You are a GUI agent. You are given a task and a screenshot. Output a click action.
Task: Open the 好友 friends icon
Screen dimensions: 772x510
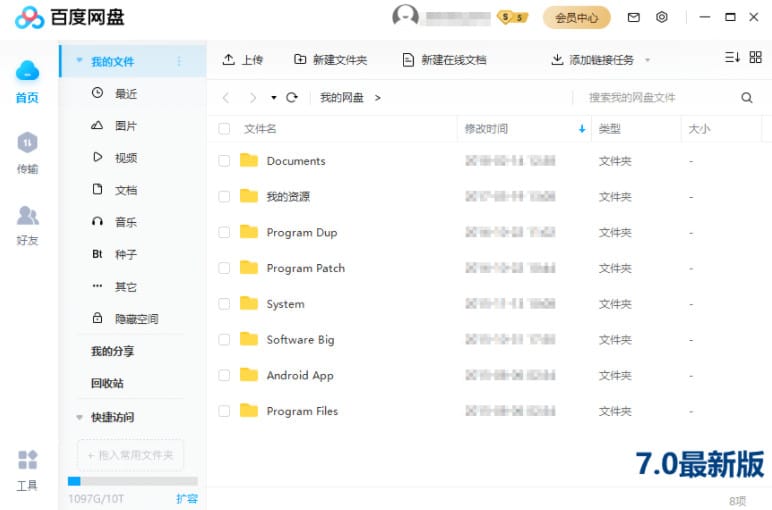coord(28,215)
